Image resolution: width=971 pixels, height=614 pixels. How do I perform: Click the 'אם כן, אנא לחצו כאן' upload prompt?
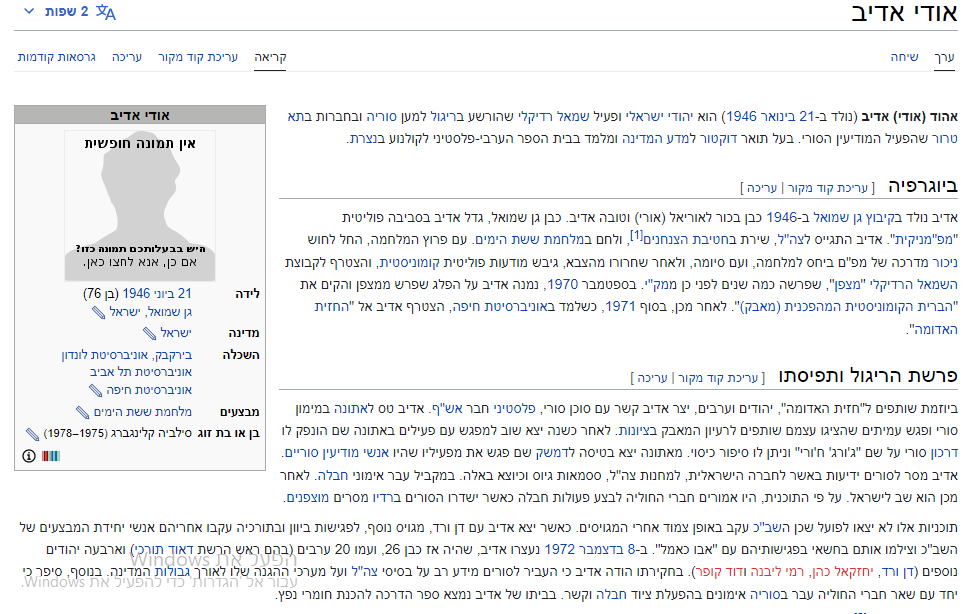[140, 262]
